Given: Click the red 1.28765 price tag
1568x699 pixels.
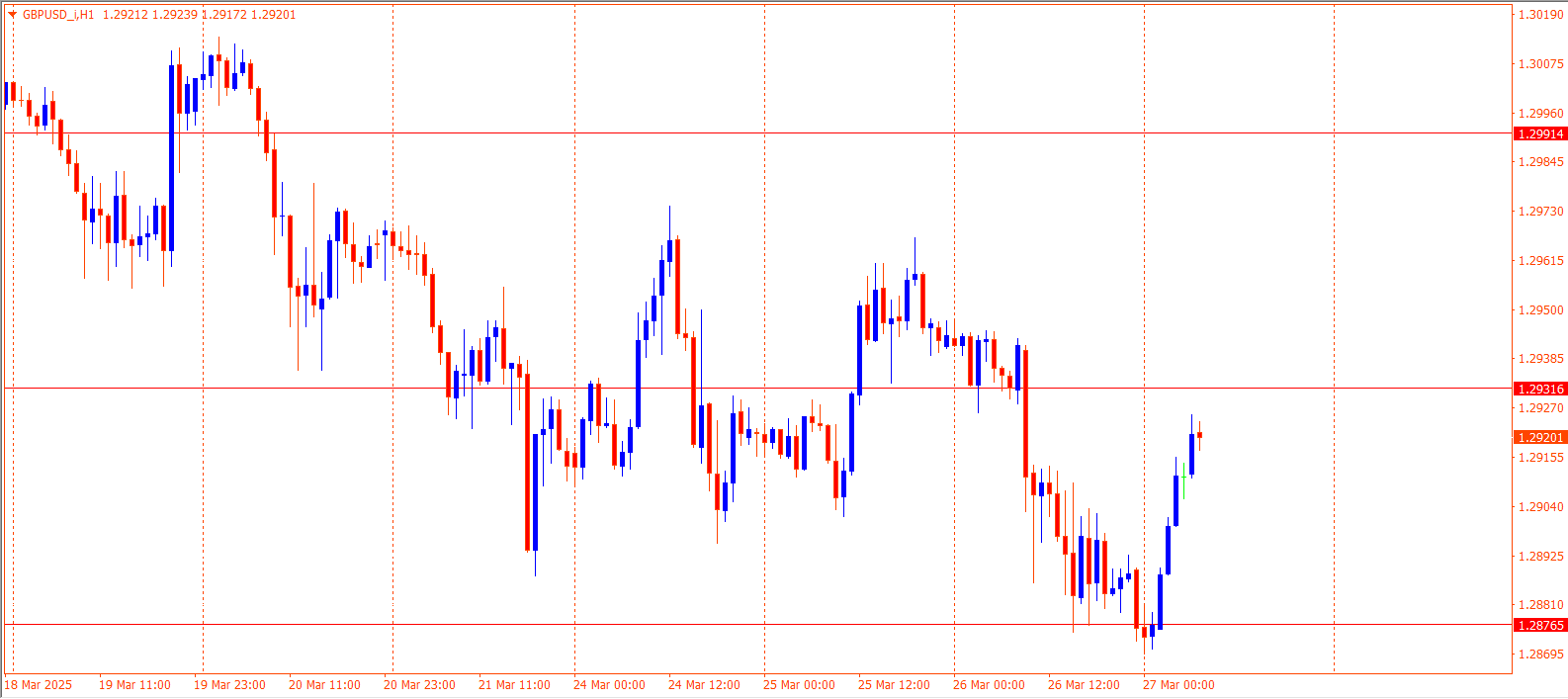Looking at the screenshot, I should 1540,625.
